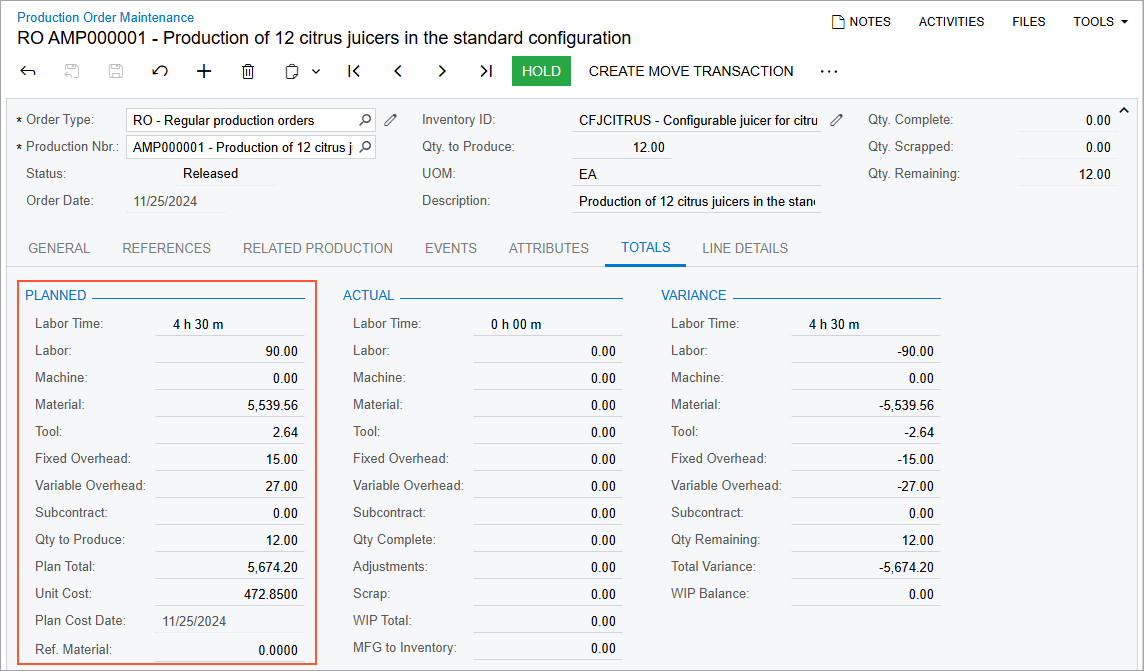Image resolution: width=1144 pixels, height=671 pixels.
Task: Click the Save and Close icon
Action: (x=72, y=71)
